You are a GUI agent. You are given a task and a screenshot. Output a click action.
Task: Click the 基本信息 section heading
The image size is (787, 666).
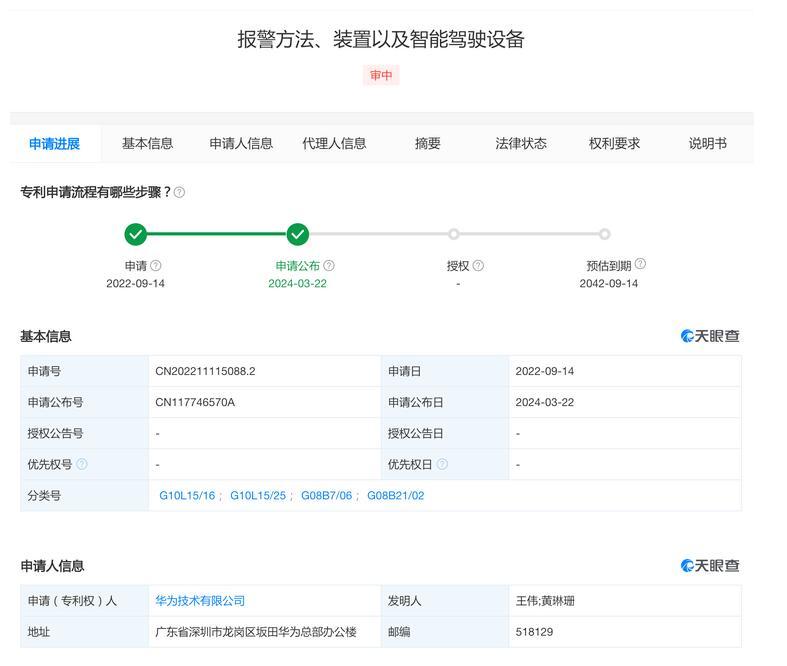pos(46,336)
